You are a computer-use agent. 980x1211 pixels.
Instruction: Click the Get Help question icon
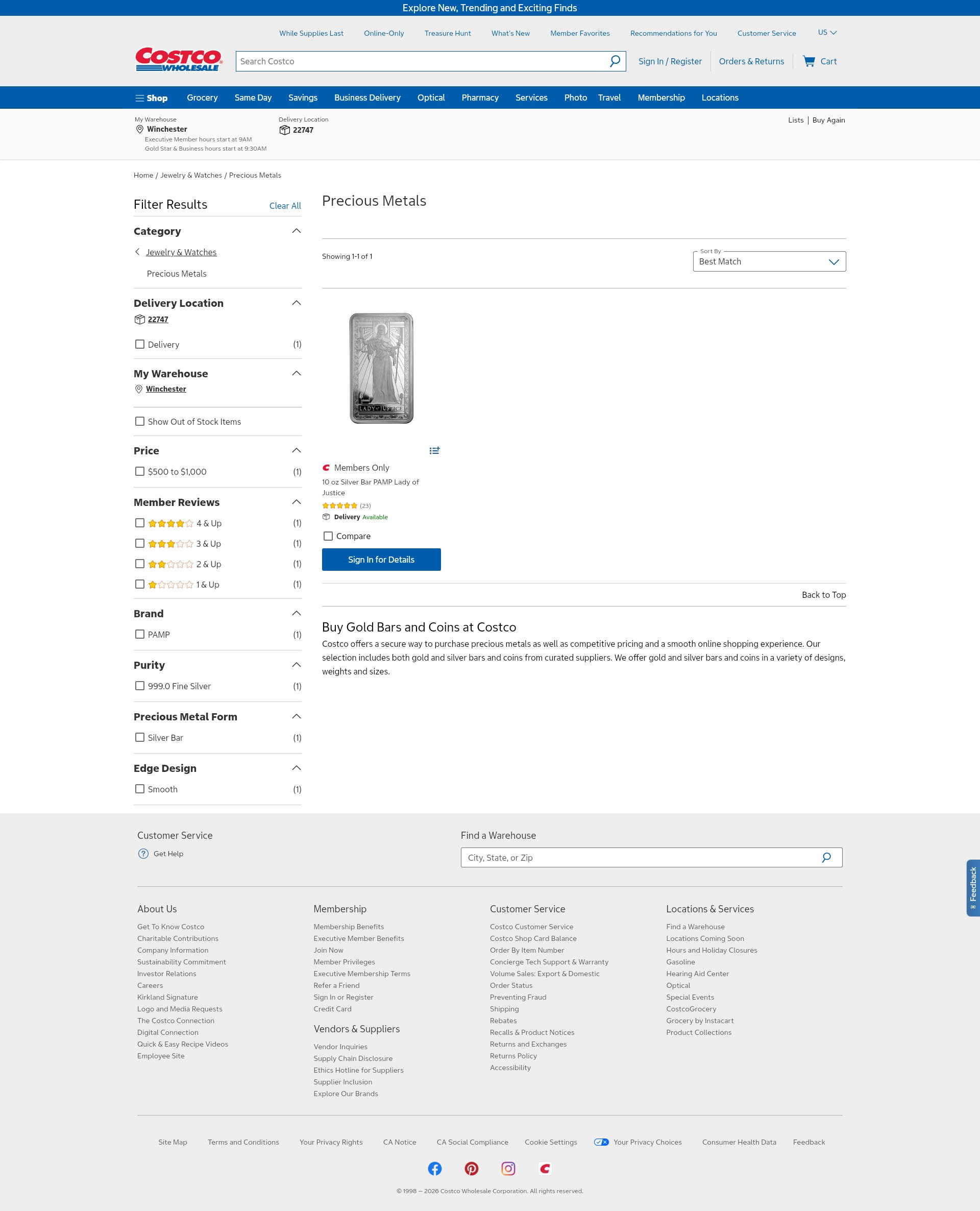[x=143, y=854]
